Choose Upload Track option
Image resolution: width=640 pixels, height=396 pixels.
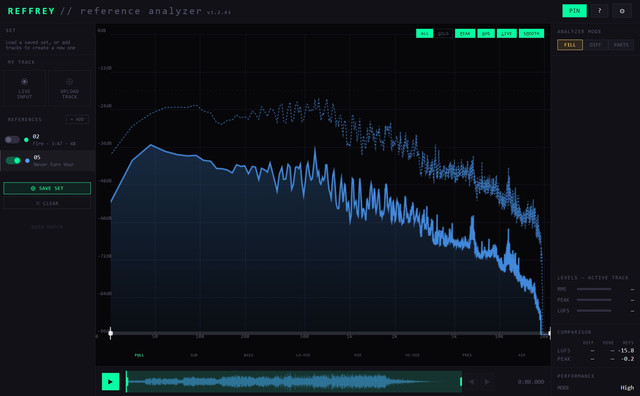pyautogui.click(x=69, y=89)
